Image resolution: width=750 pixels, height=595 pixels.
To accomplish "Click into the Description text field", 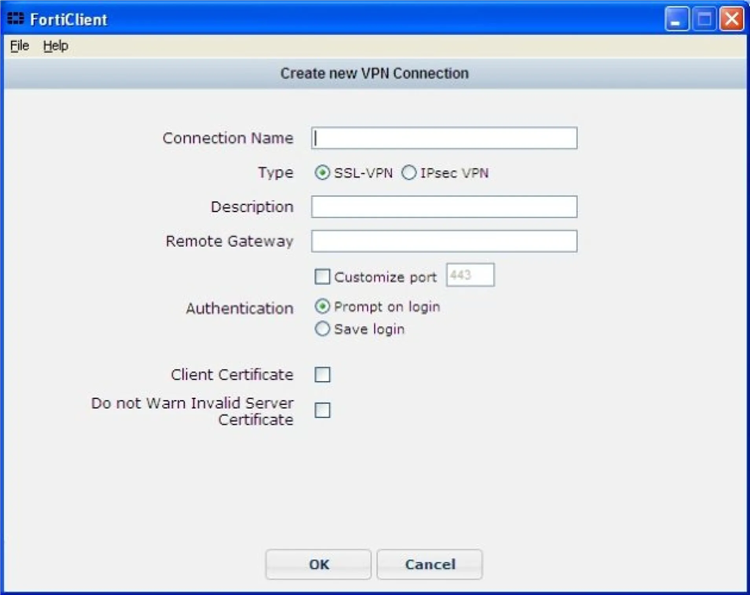I will point(444,207).
